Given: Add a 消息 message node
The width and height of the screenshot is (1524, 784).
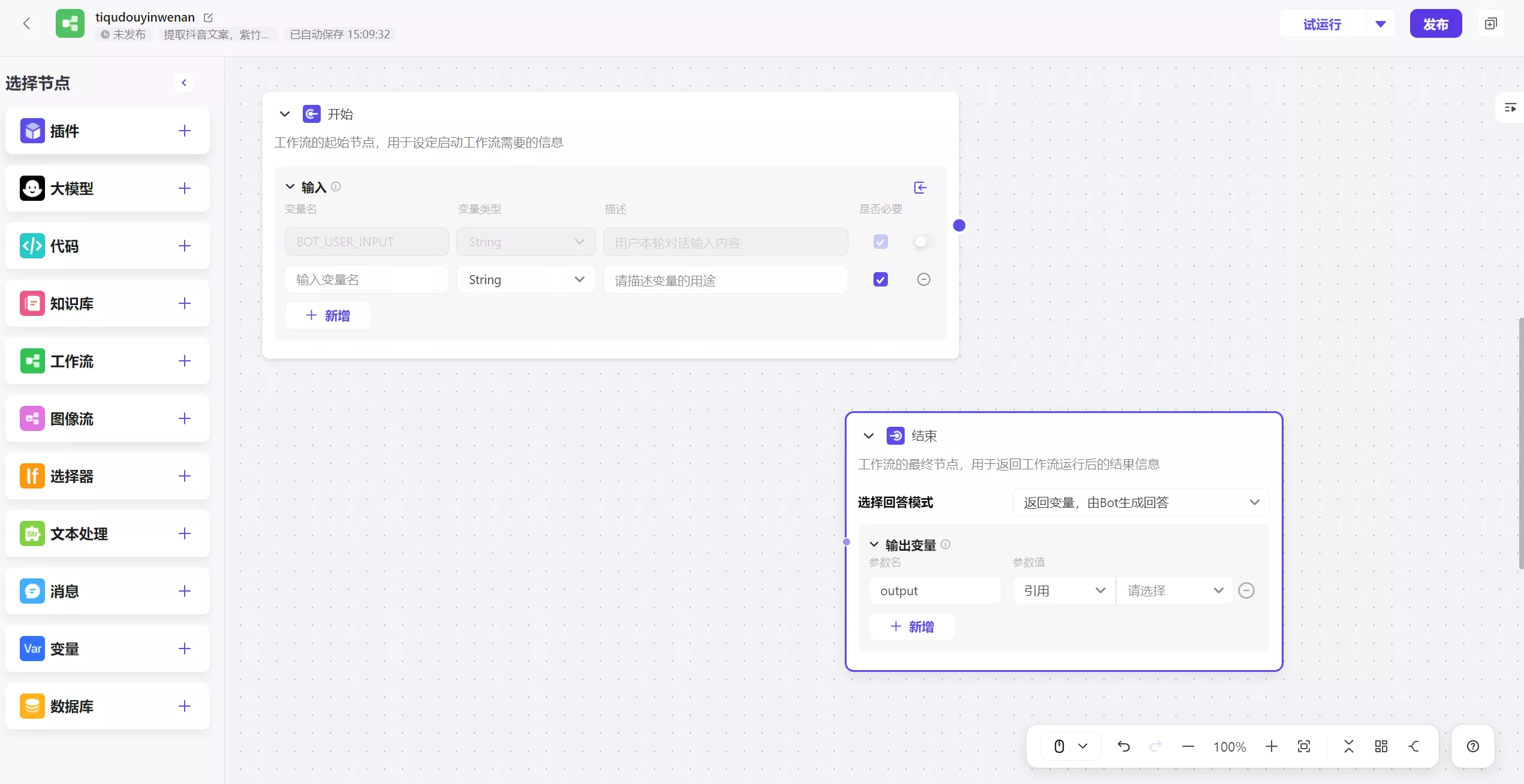Looking at the screenshot, I should [185, 591].
